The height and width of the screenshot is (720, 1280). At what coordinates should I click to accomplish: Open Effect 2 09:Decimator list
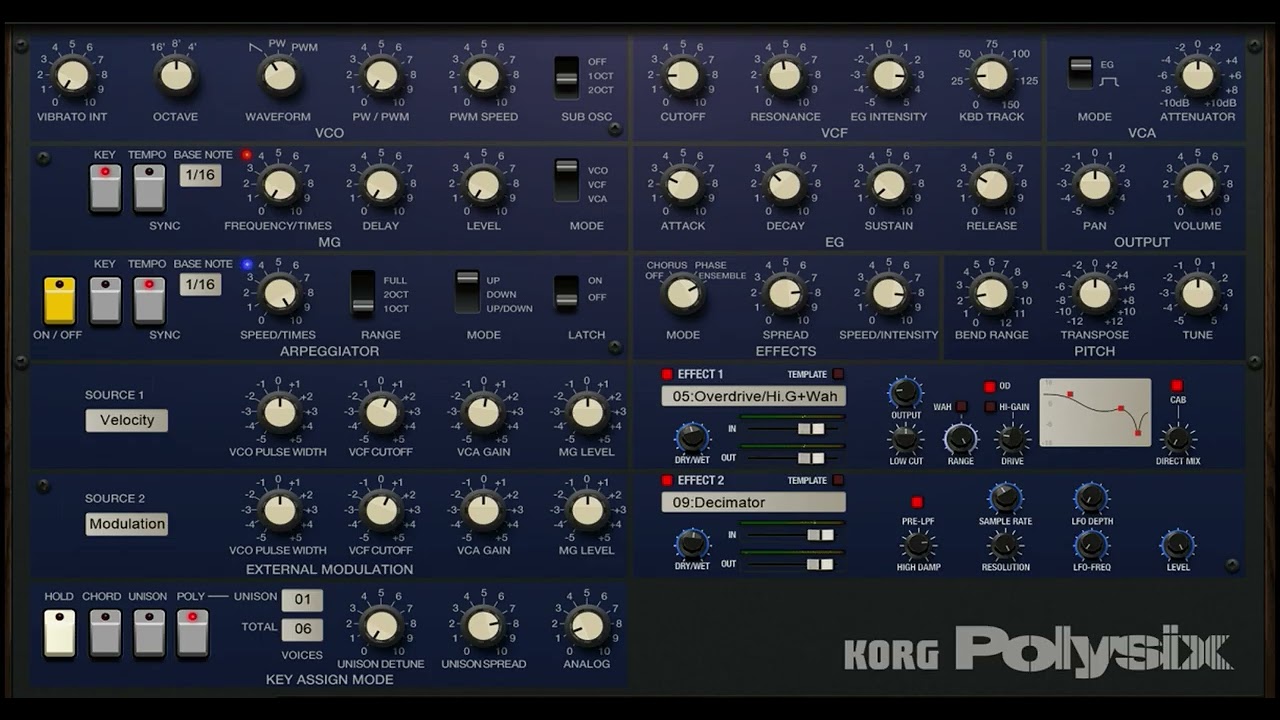click(x=753, y=502)
